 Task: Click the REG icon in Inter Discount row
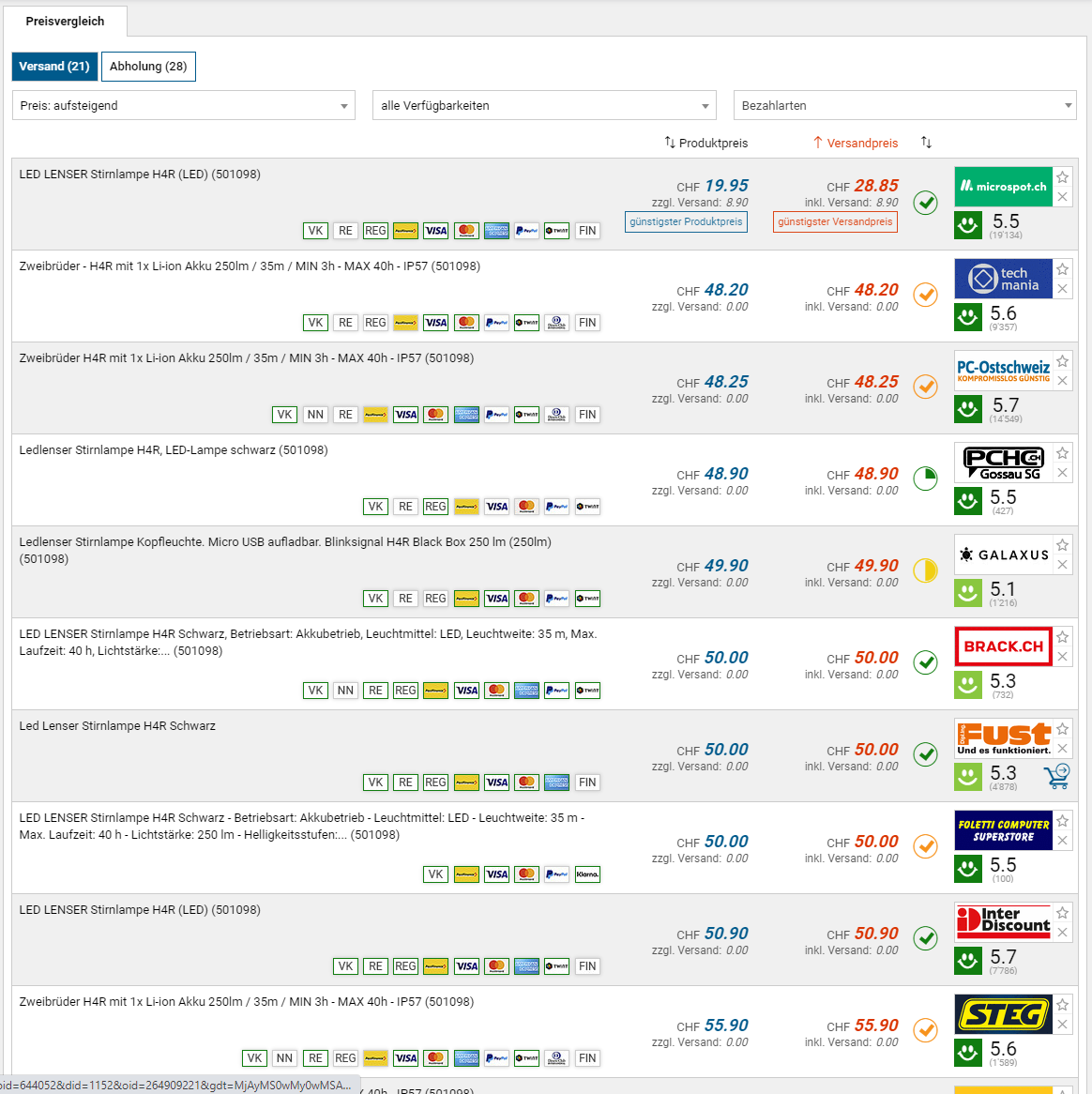405,966
